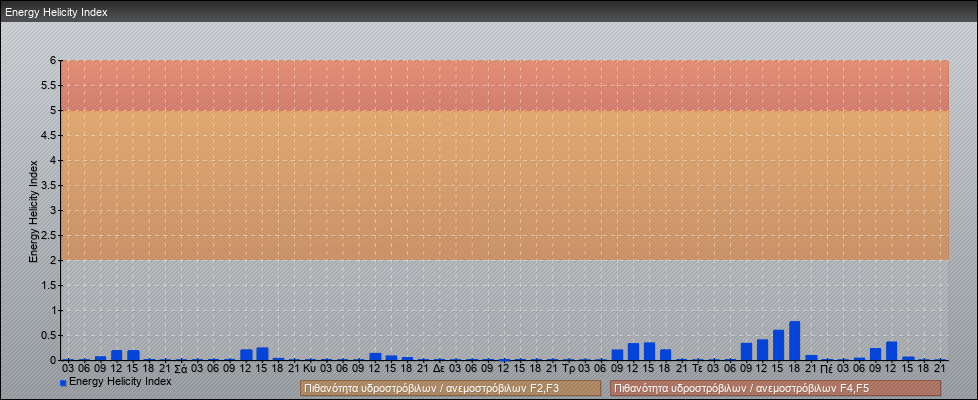Click the y-axis value 2.5

pos(49,235)
